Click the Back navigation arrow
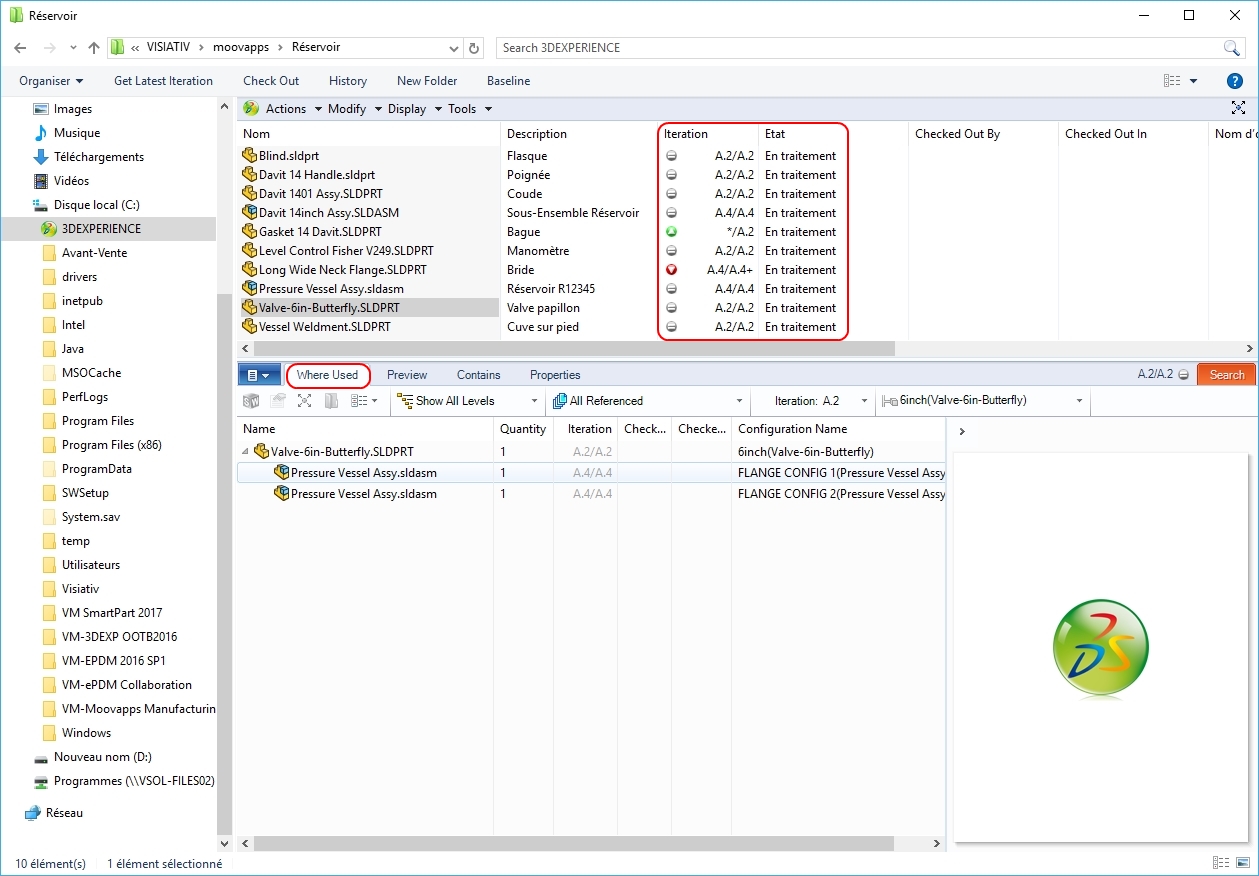Screen dimensions: 1259x876 point(20,48)
